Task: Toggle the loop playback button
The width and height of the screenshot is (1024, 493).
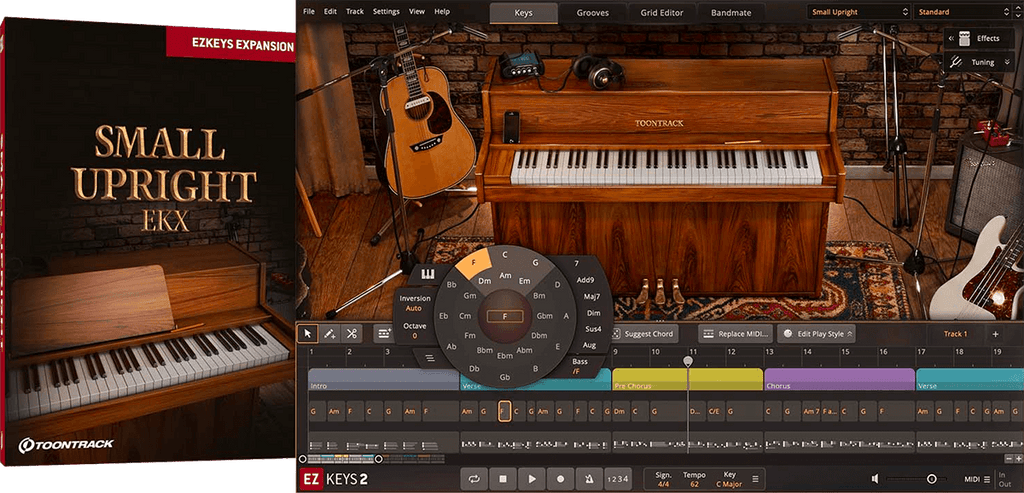Action: [473, 479]
